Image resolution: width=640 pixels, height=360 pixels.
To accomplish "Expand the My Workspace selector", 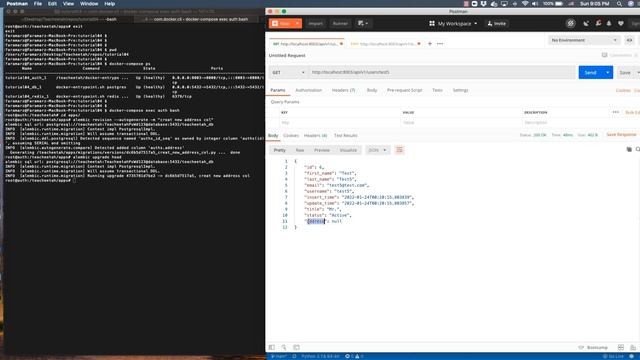I will pyautogui.click(x=453, y=24).
